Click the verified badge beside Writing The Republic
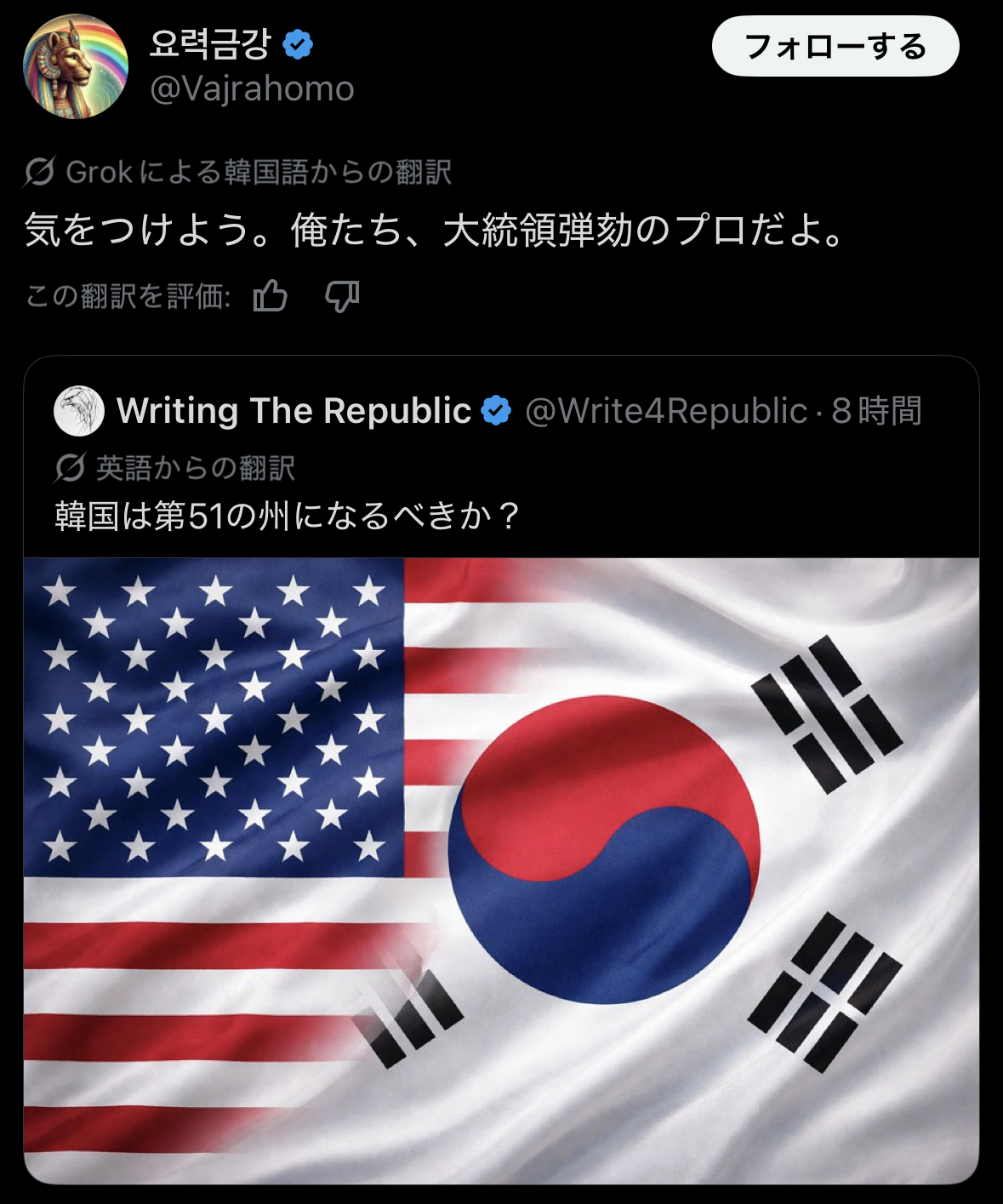This screenshot has width=1003, height=1204. 496,411
